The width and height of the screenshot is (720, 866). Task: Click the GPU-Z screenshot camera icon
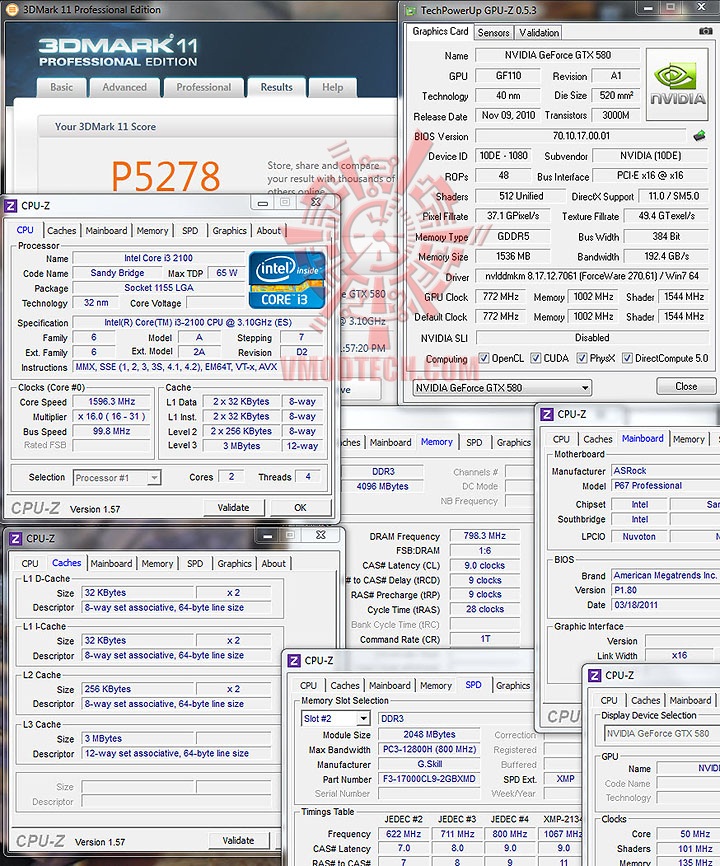coord(705,31)
